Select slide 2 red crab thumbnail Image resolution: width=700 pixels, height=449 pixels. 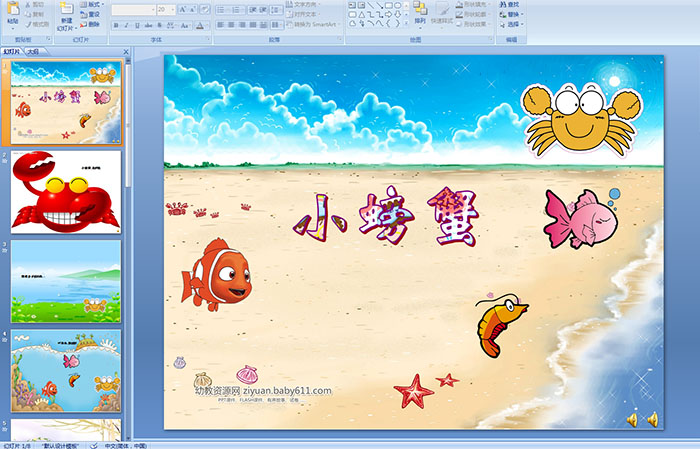pos(66,192)
